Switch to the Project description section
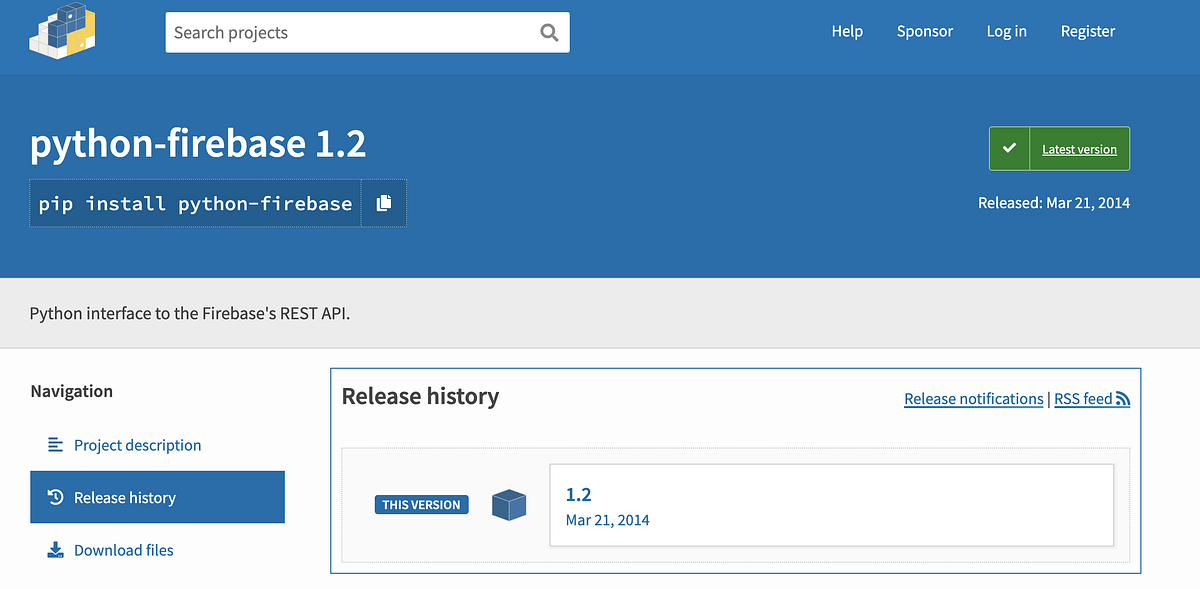The image size is (1200, 589). (136, 445)
